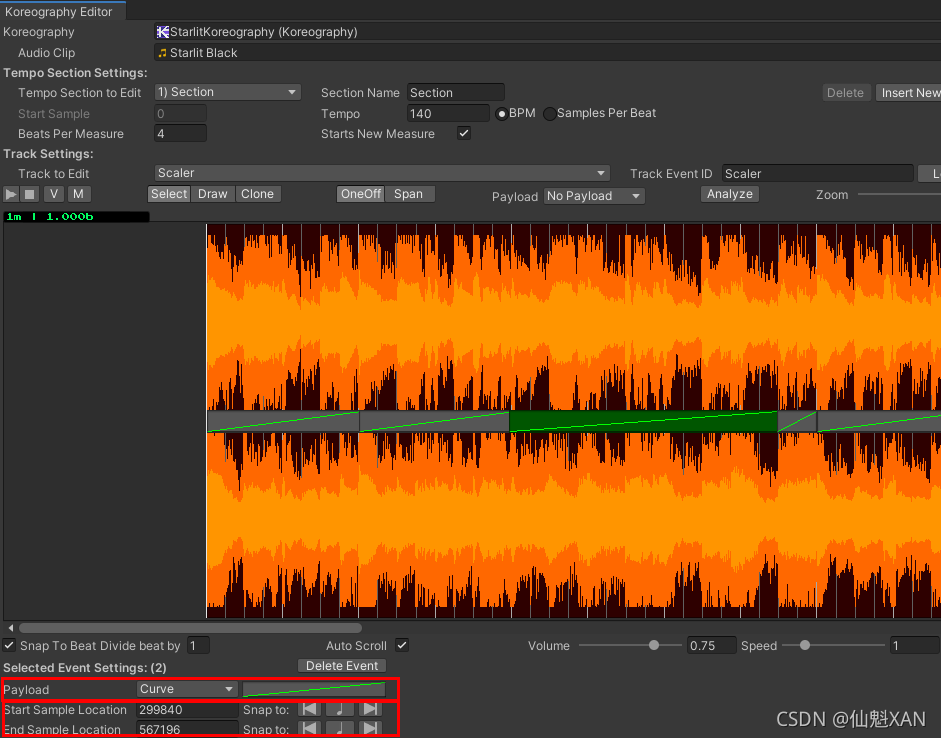
Task: Toggle Snap To Beat checkbox
Action: (x=9, y=646)
